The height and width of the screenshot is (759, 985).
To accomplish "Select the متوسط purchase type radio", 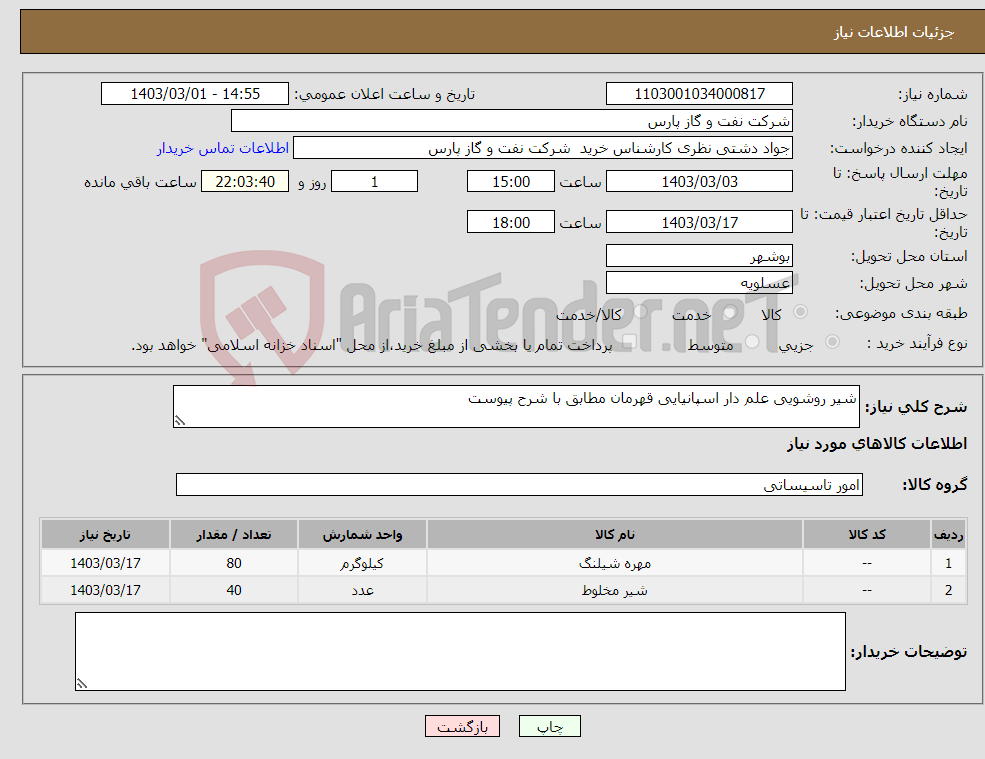I will pos(751,342).
